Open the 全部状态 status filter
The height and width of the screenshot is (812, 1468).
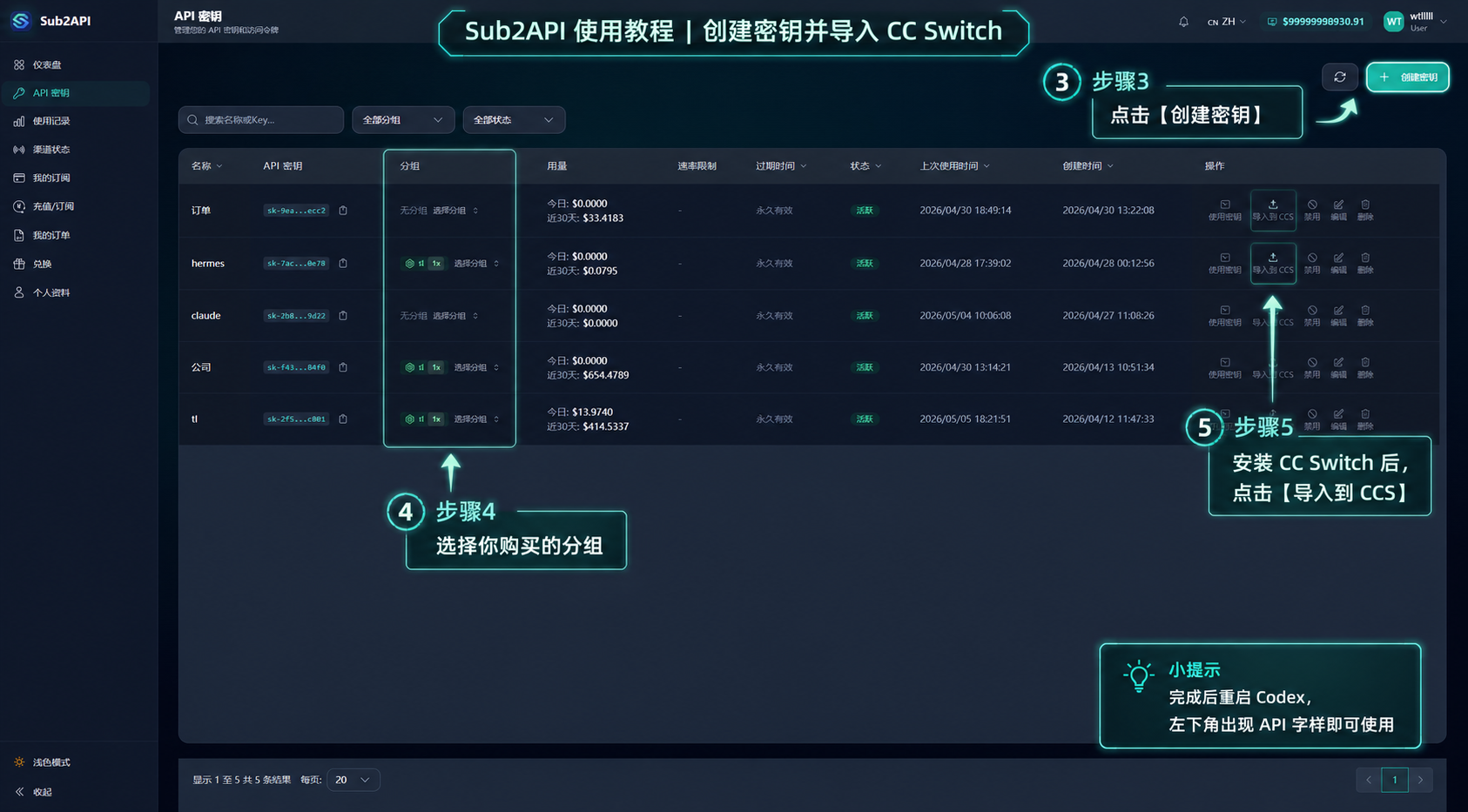[x=514, y=120]
